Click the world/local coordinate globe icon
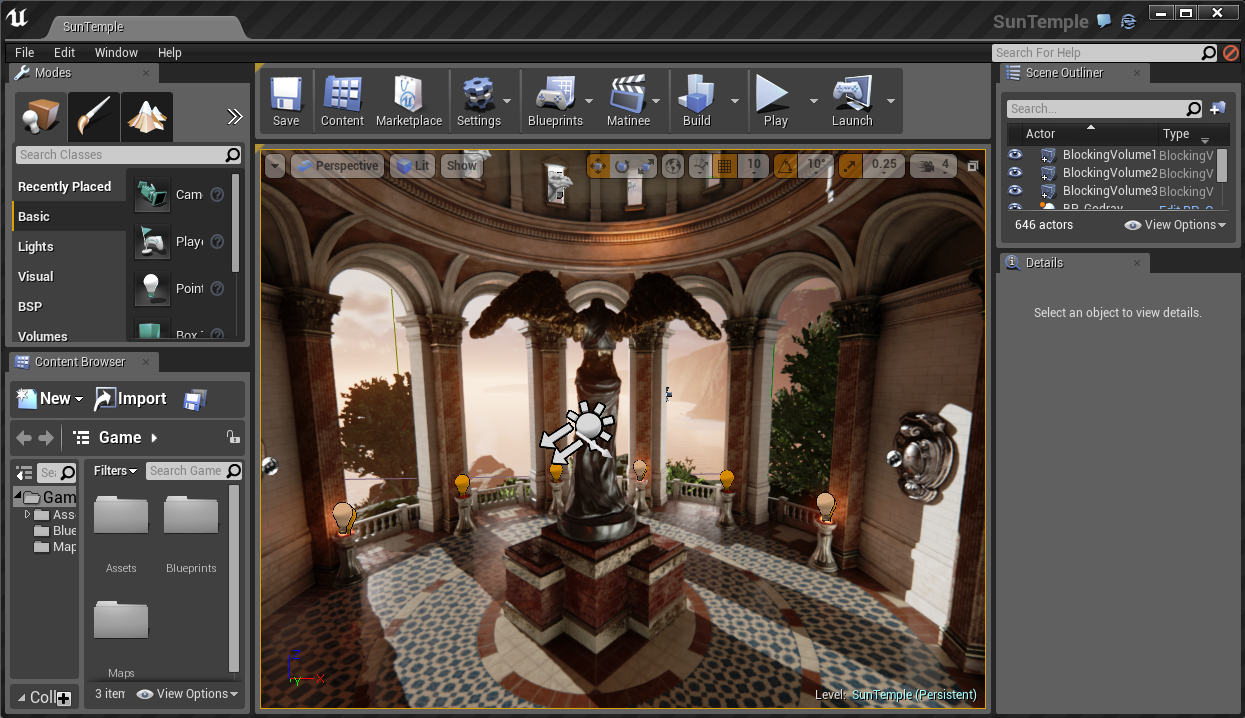1245x718 pixels. pos(673,166)
